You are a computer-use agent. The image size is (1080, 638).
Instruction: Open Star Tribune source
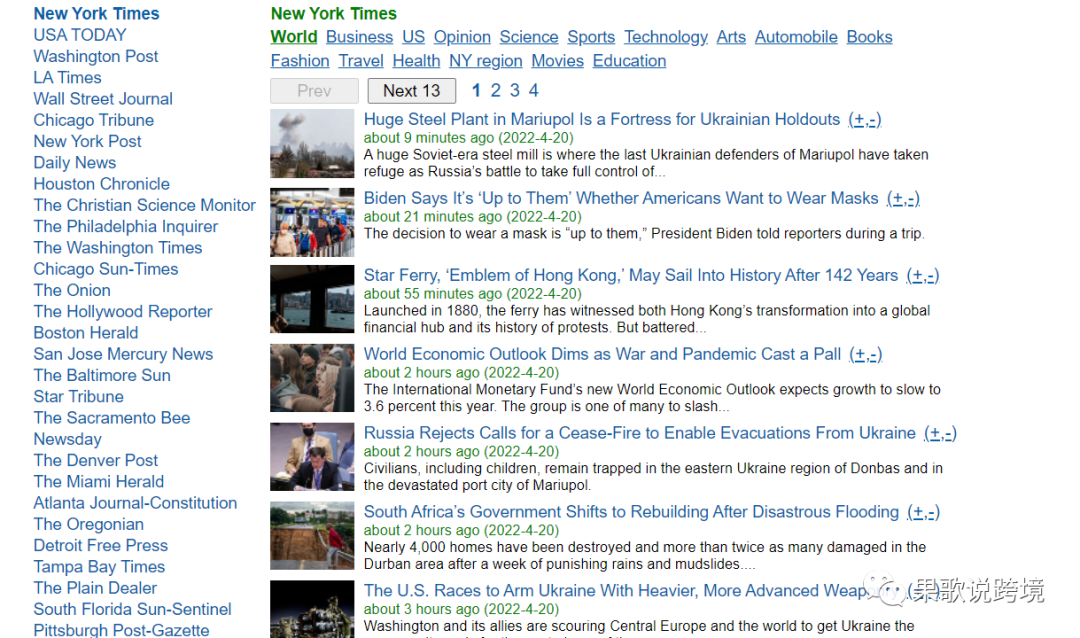point(79,398)
